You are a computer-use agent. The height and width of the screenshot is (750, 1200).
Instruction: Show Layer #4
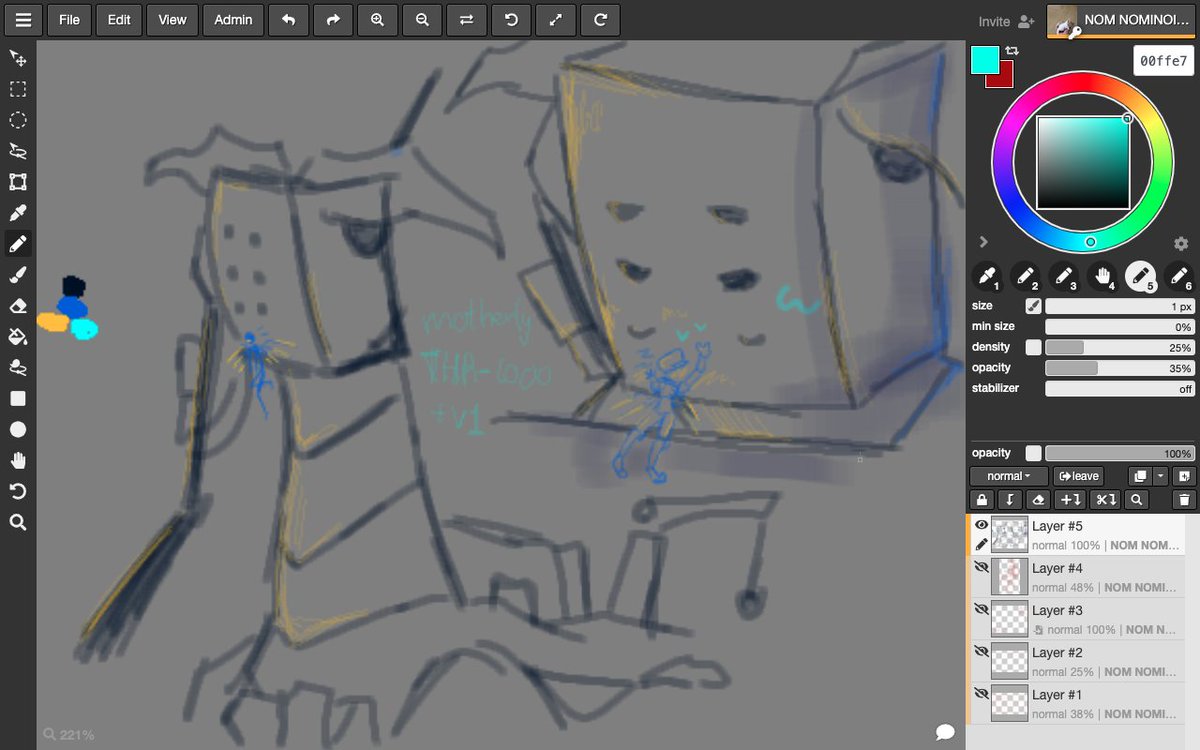click(x=981, y=567)
